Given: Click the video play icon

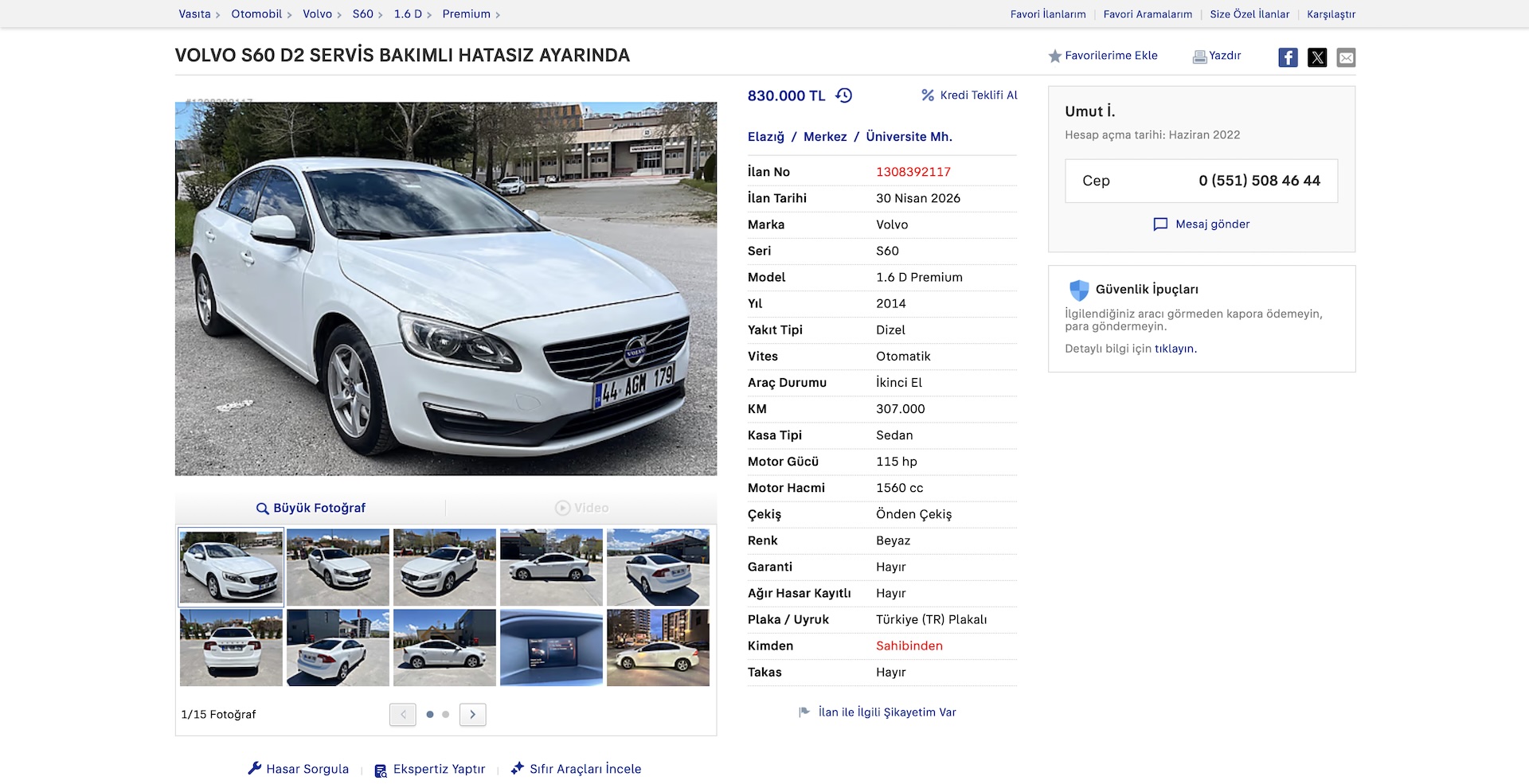Looking at the screenshot, I should pyautogui.click(x=562, y=508).
